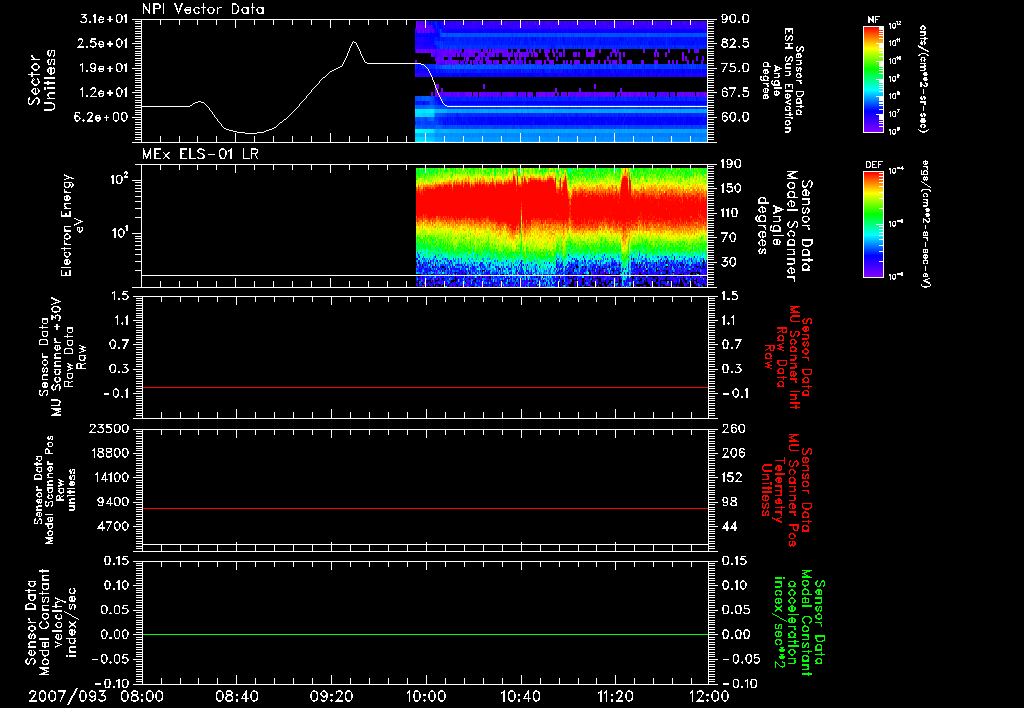Click the white sun elevation curve peak
This screenshot has width=1024, height=708.
point(354,42)
